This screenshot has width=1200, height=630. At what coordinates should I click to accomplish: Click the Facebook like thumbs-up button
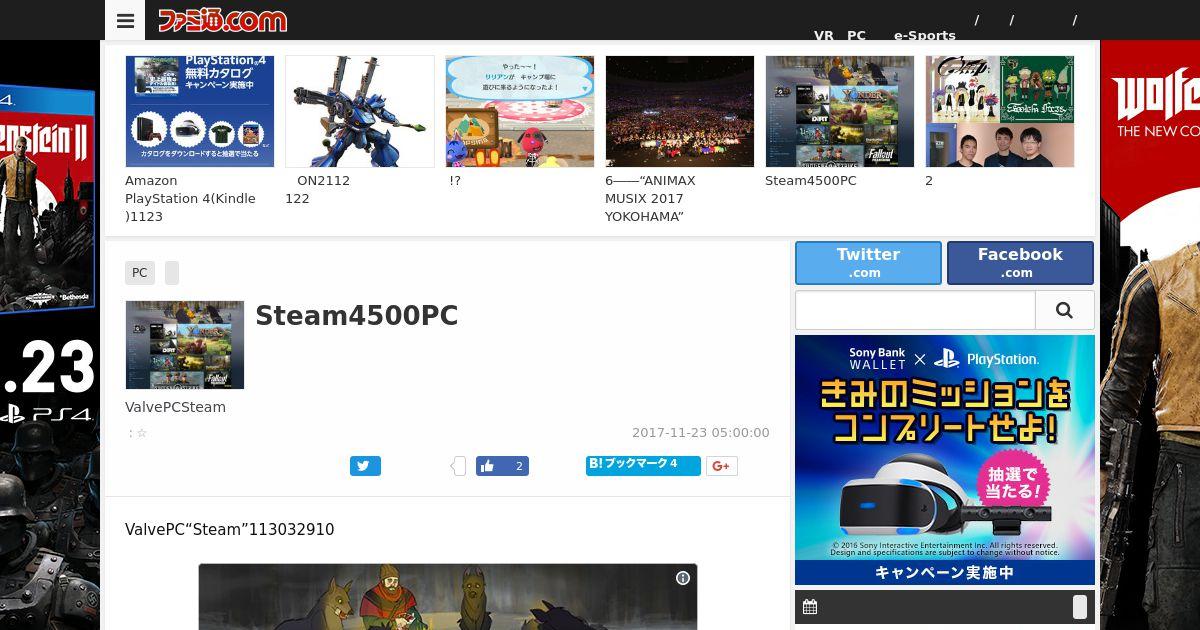(502, 466)
